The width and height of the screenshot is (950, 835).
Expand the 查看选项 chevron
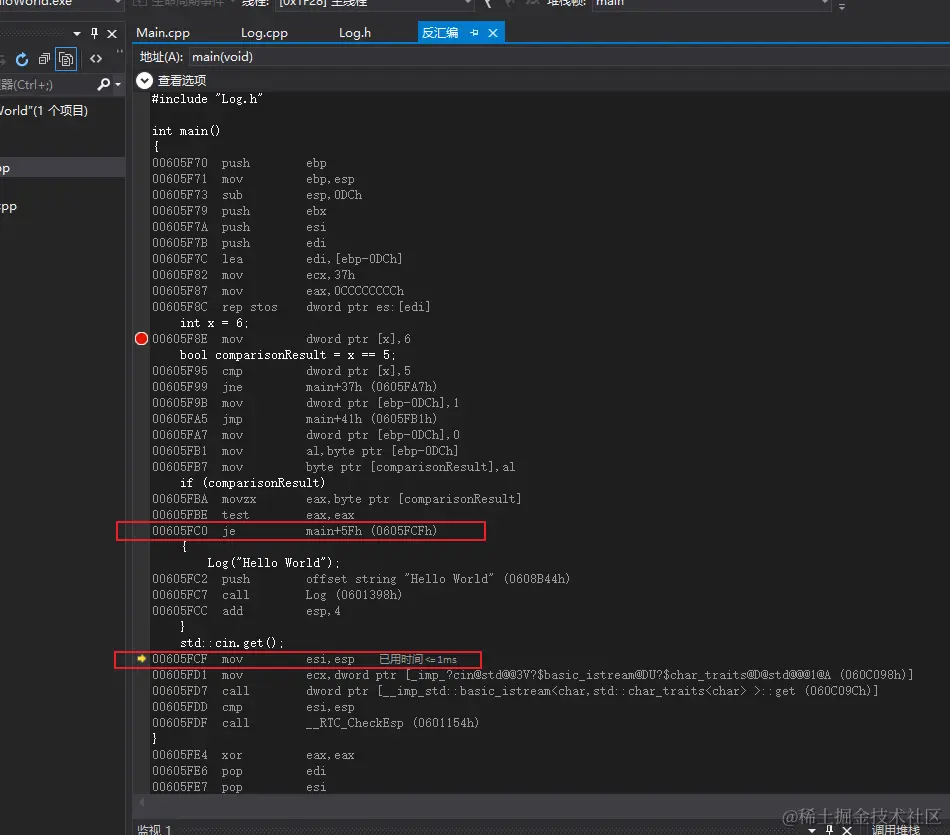point(144,80)
